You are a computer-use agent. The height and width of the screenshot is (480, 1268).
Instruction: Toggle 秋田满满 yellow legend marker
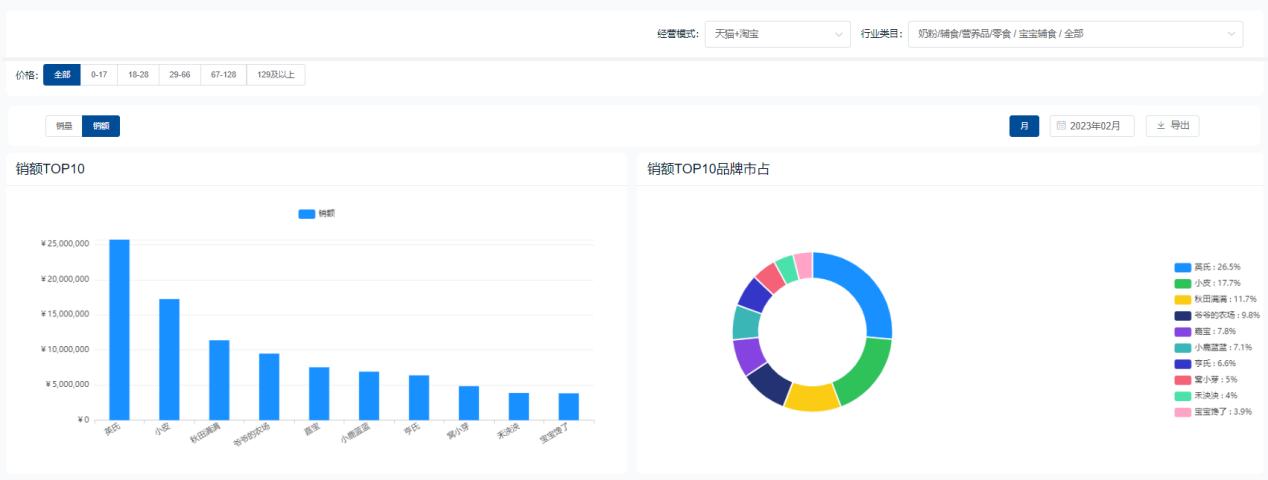coord(1182,299)
